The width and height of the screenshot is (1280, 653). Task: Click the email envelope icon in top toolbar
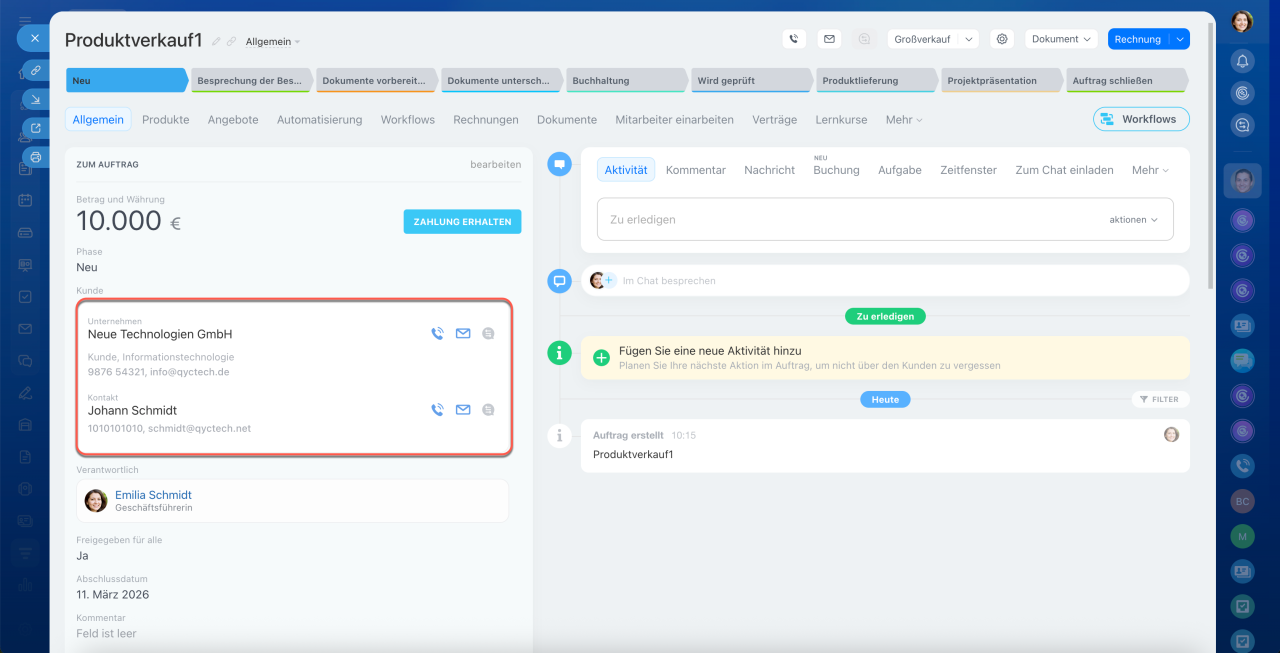828,39
